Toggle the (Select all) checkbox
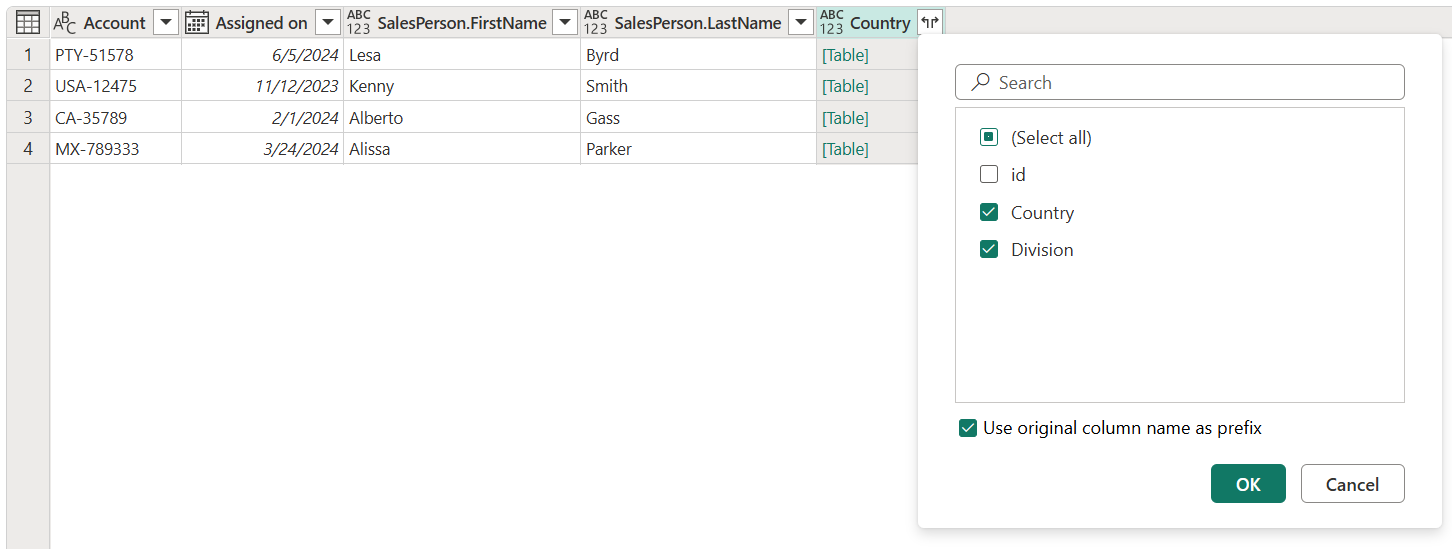Image resolution: width=1452 pixels, height=549 pixels. (989, 137)
